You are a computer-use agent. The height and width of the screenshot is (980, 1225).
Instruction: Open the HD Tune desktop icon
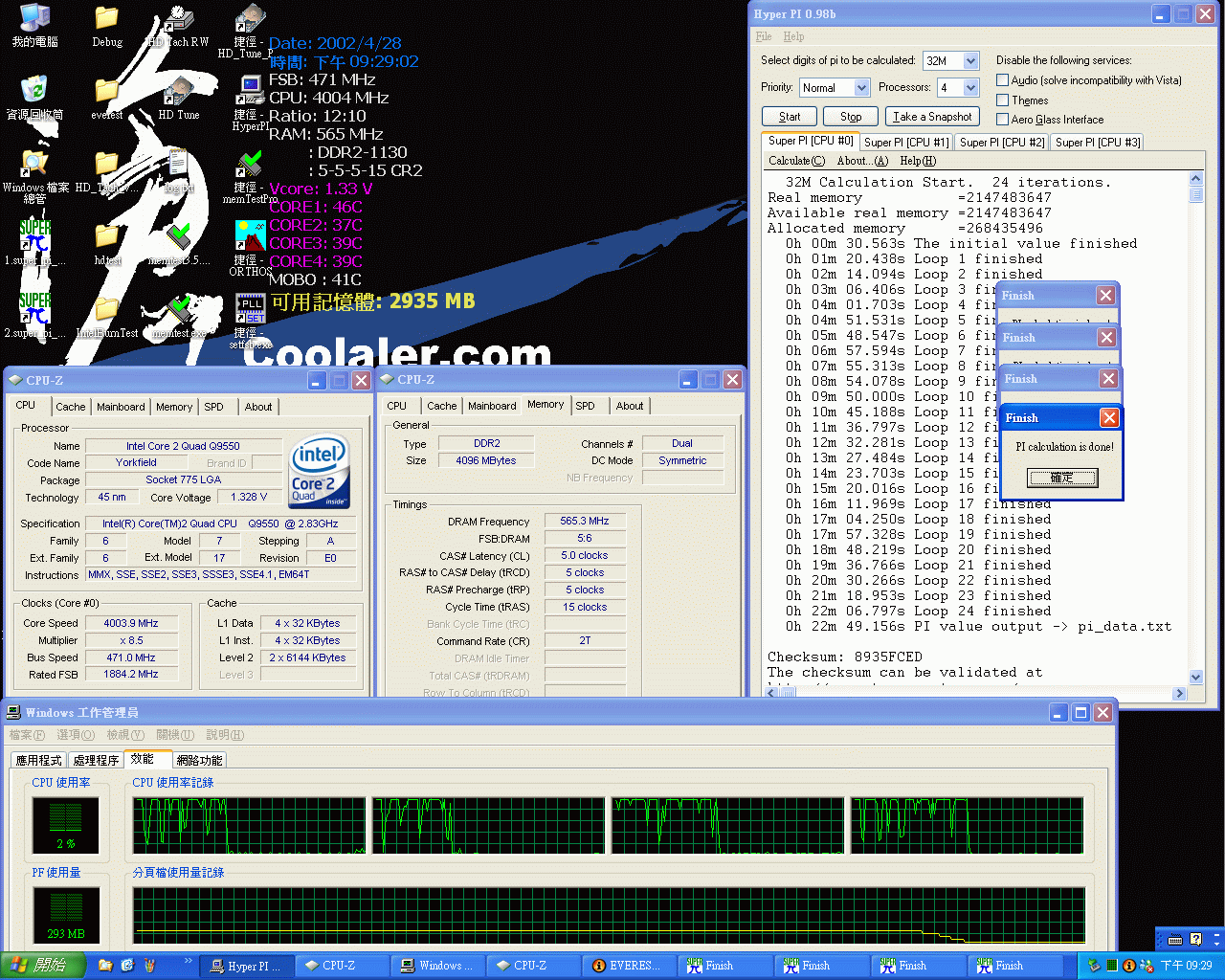tap(178, 95)
